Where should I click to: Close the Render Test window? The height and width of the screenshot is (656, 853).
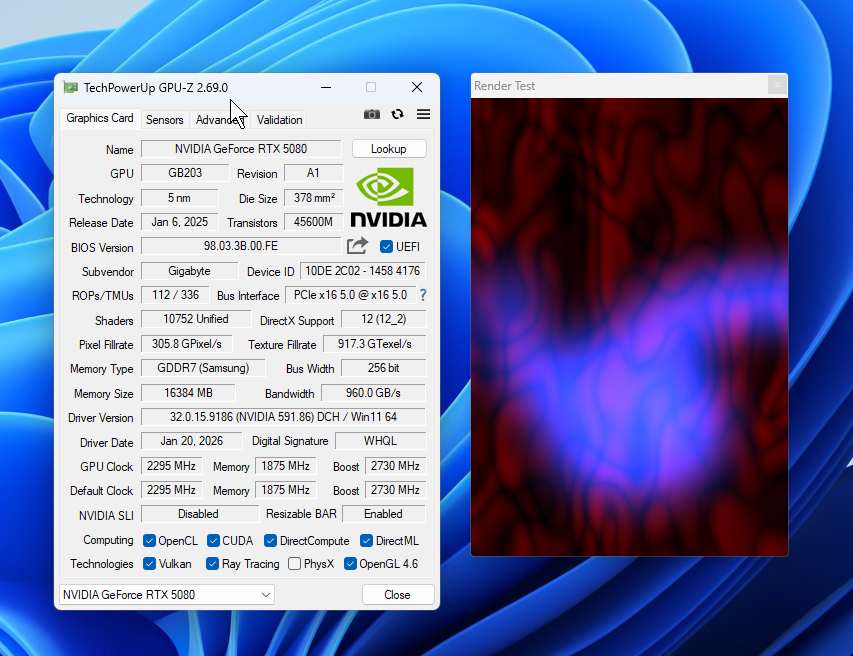777,85
